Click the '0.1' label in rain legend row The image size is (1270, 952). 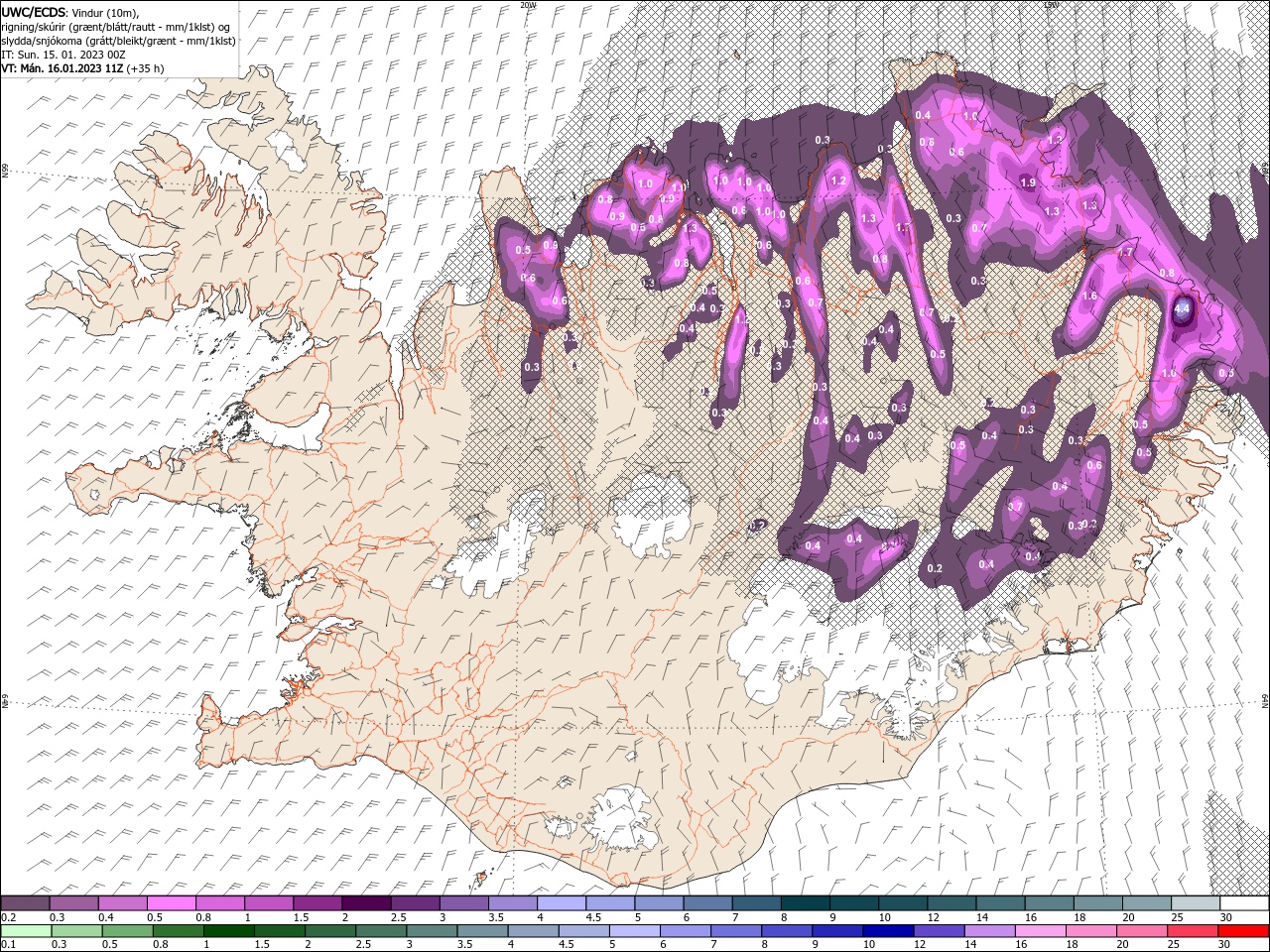click(x=9, y=944)
